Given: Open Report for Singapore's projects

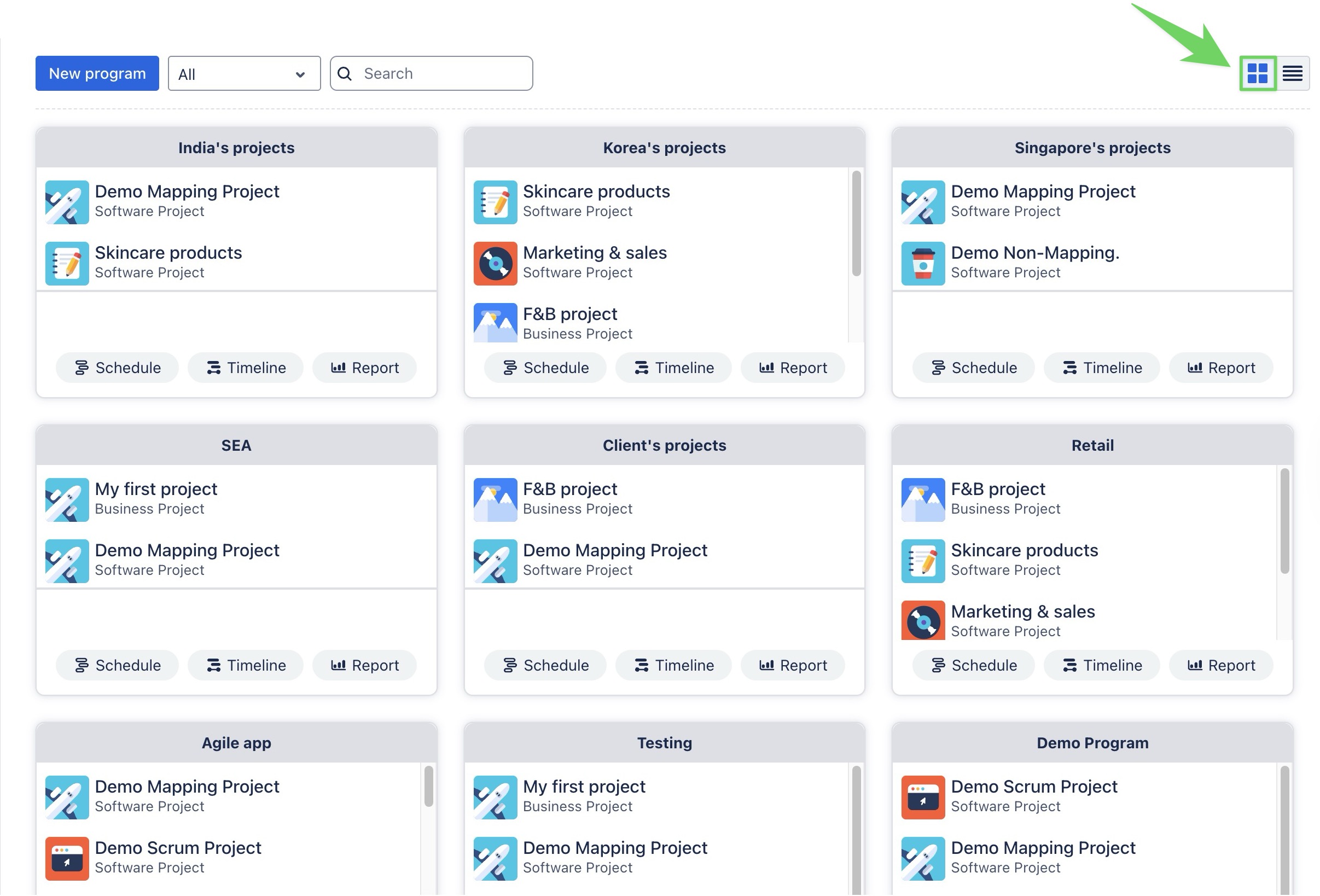Looking at the screenshot, I should 1220,368.
